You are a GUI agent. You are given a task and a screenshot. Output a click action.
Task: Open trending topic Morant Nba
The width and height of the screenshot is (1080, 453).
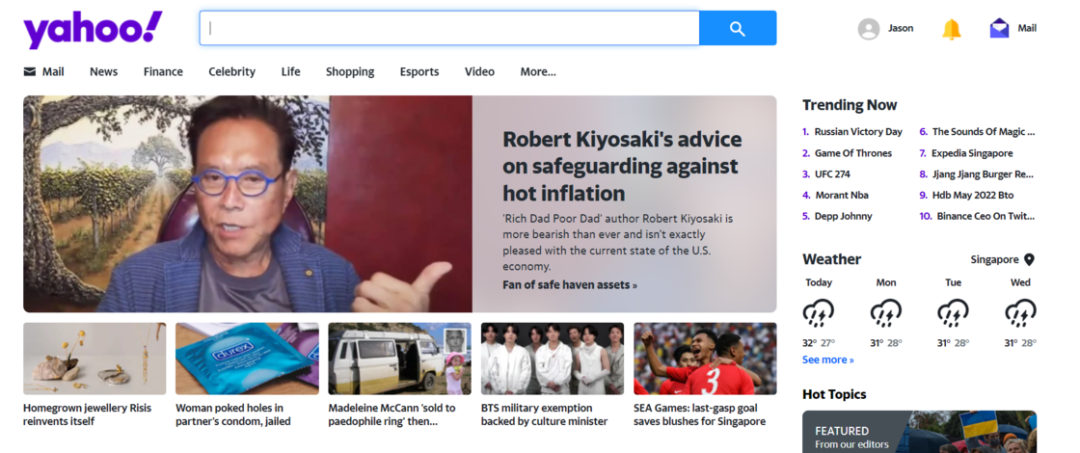click(842, 195)
